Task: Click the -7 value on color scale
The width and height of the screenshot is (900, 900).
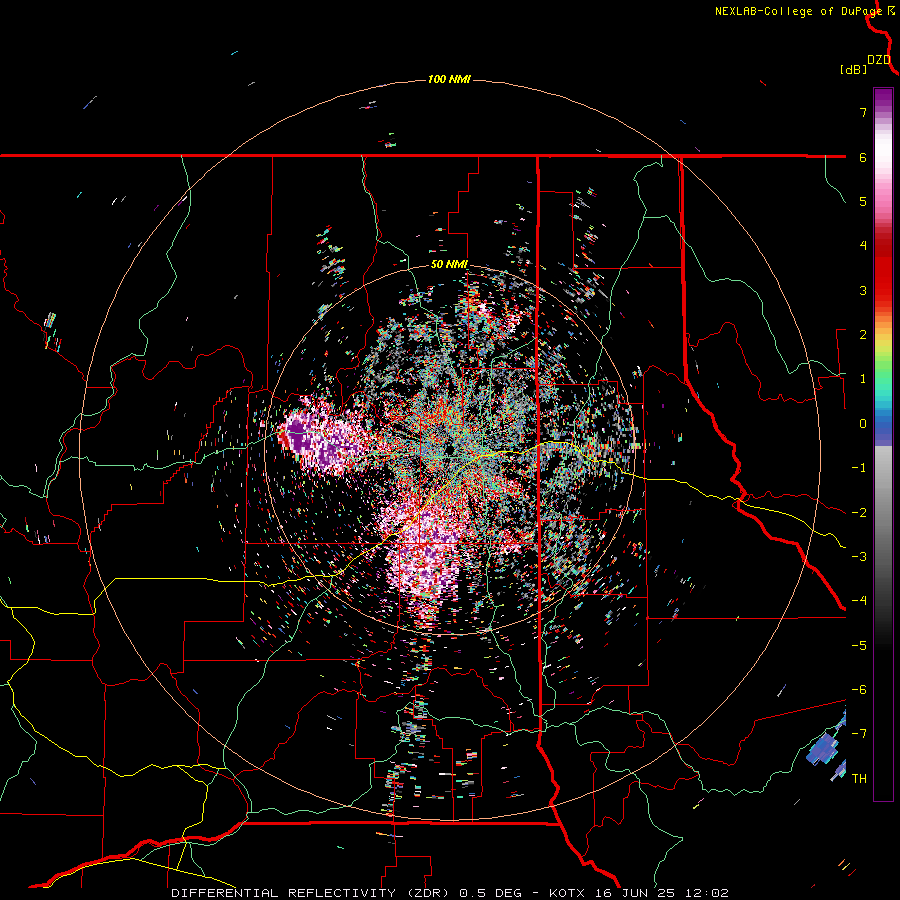Action: [859, 734]
